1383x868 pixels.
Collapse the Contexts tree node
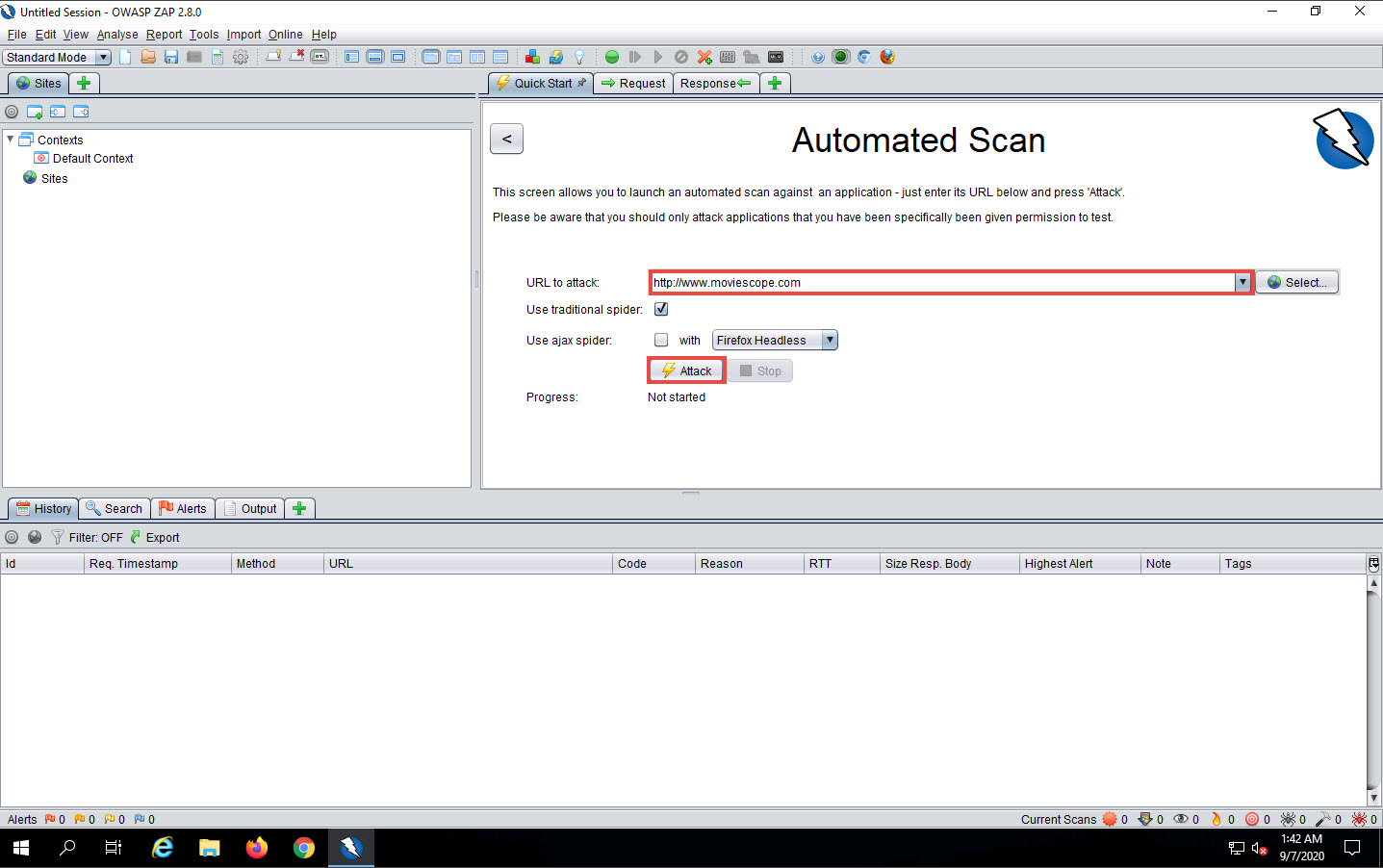pos(11,140)
